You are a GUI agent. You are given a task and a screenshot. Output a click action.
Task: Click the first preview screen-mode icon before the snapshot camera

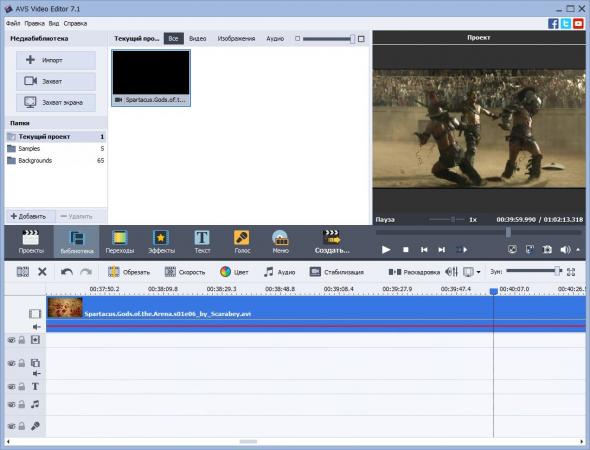(x=512, y=249)
